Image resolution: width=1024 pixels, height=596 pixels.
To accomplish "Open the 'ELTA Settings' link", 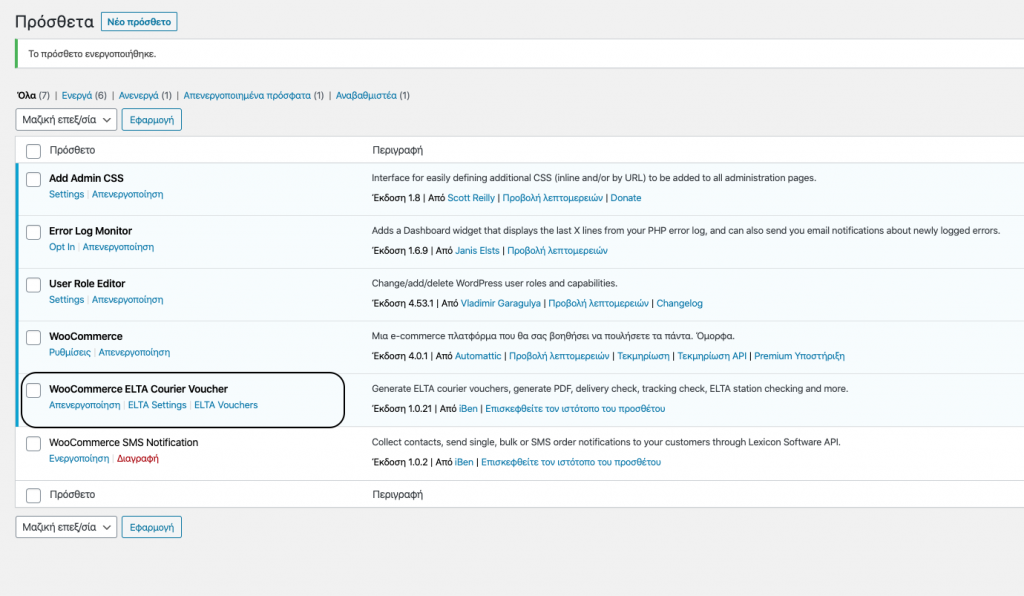I will tap(157, 405).
